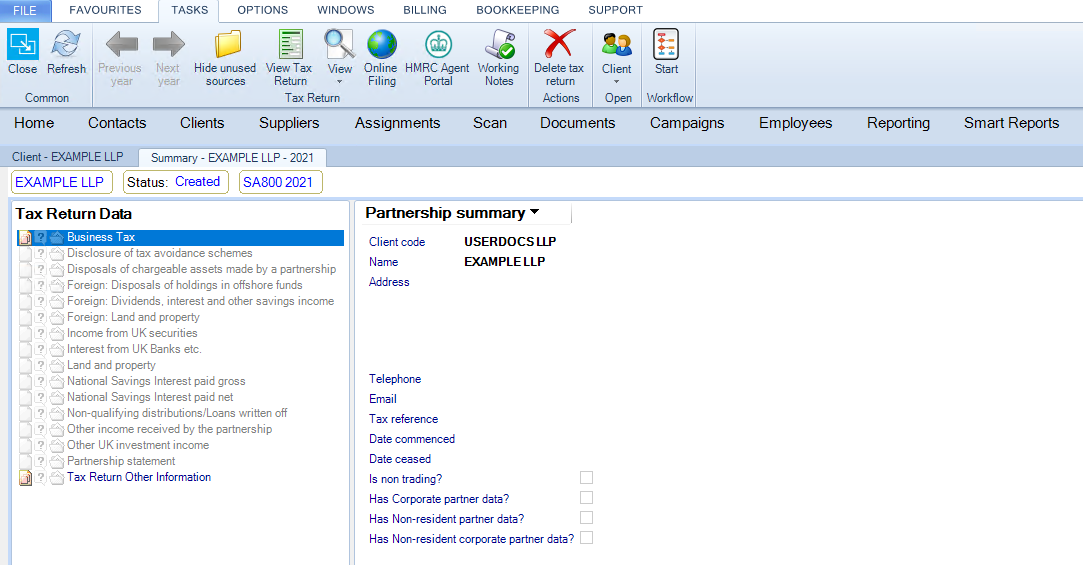Viewport: 1083px width, 565px height.
Task: Open the Client - EXAMPLE LLP tab
Action: click(68, 157)
